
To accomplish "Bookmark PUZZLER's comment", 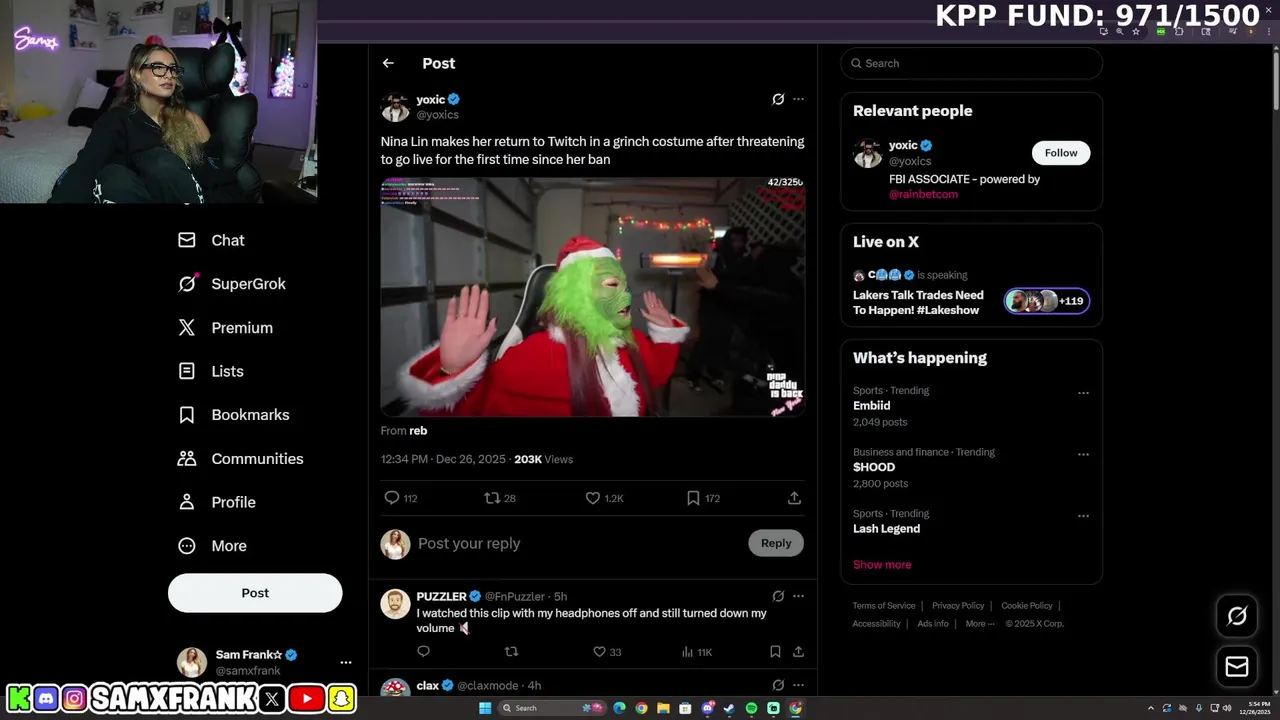I will pyautogui.click(x=775, y=652).
